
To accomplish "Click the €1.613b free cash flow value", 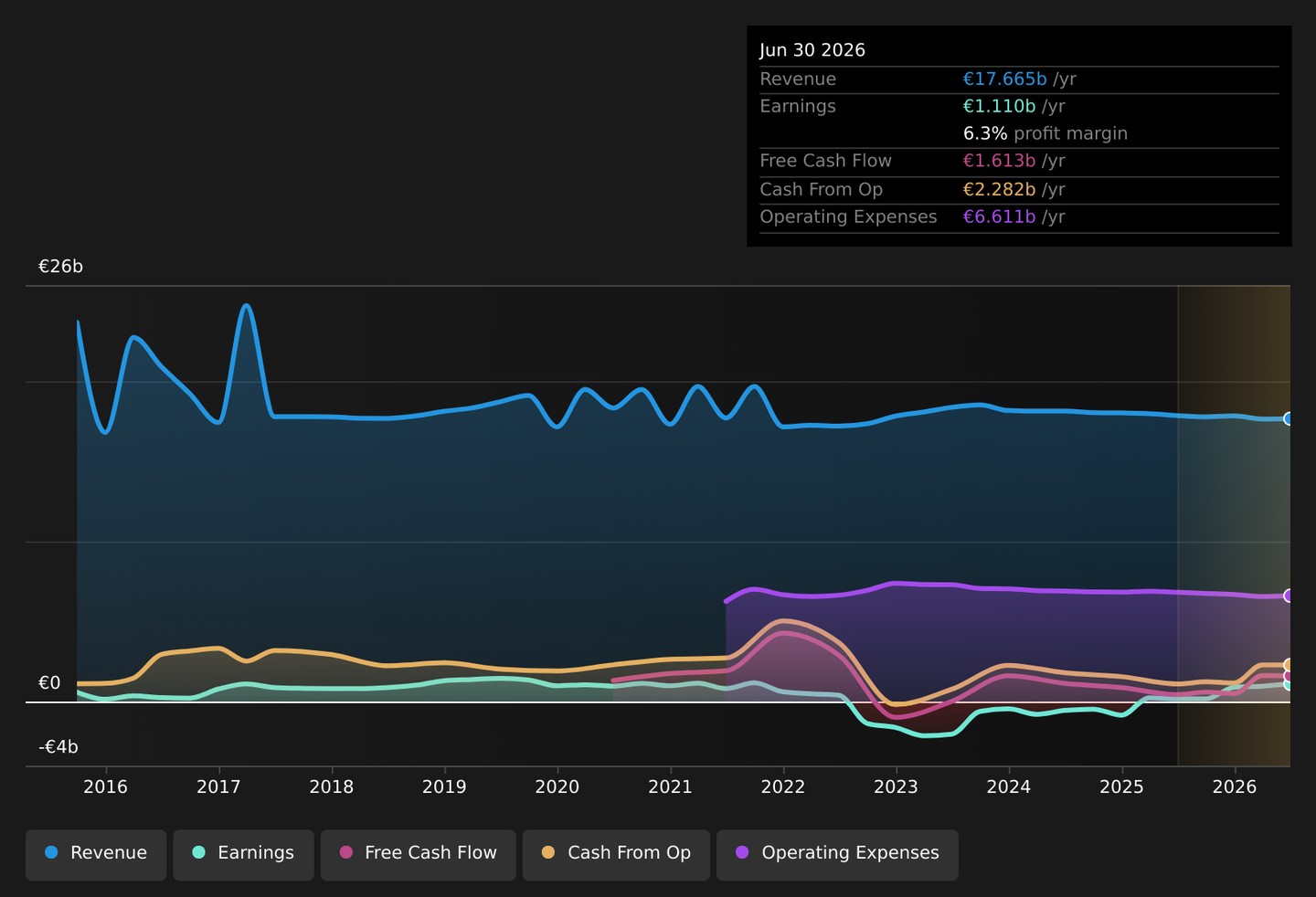I will (x=999, y=161).
